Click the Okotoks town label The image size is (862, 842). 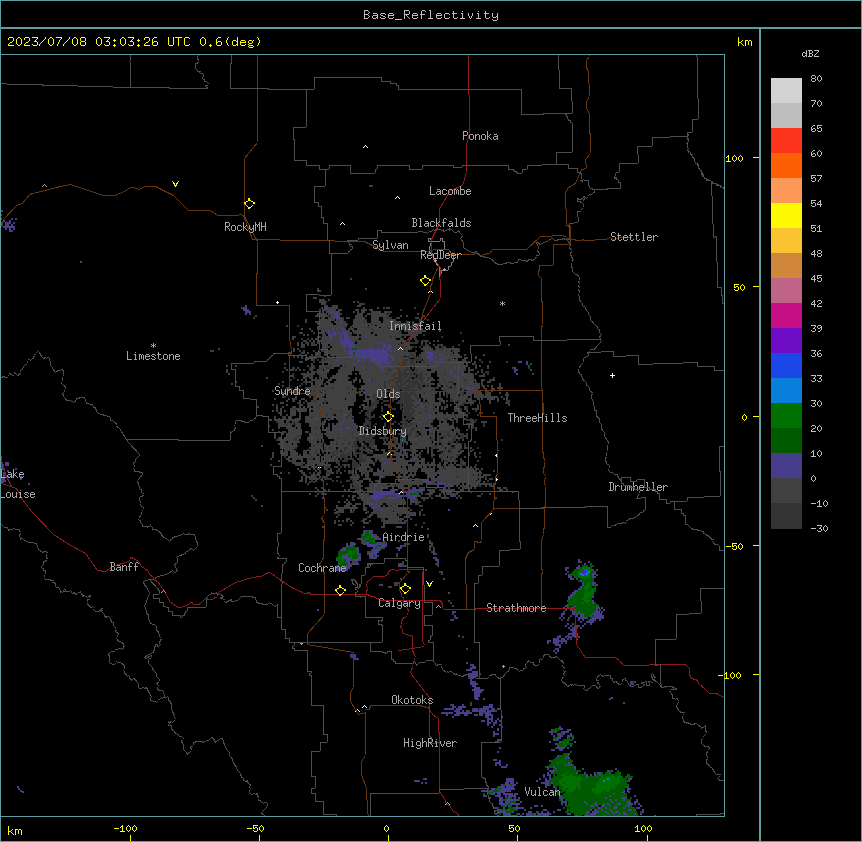[412, 700]
